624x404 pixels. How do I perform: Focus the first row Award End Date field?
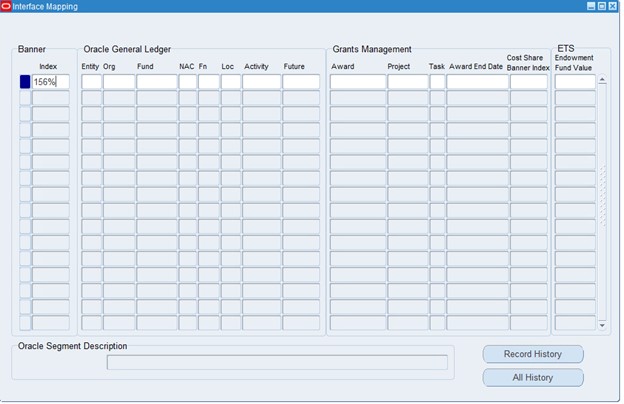coord(477,82)
